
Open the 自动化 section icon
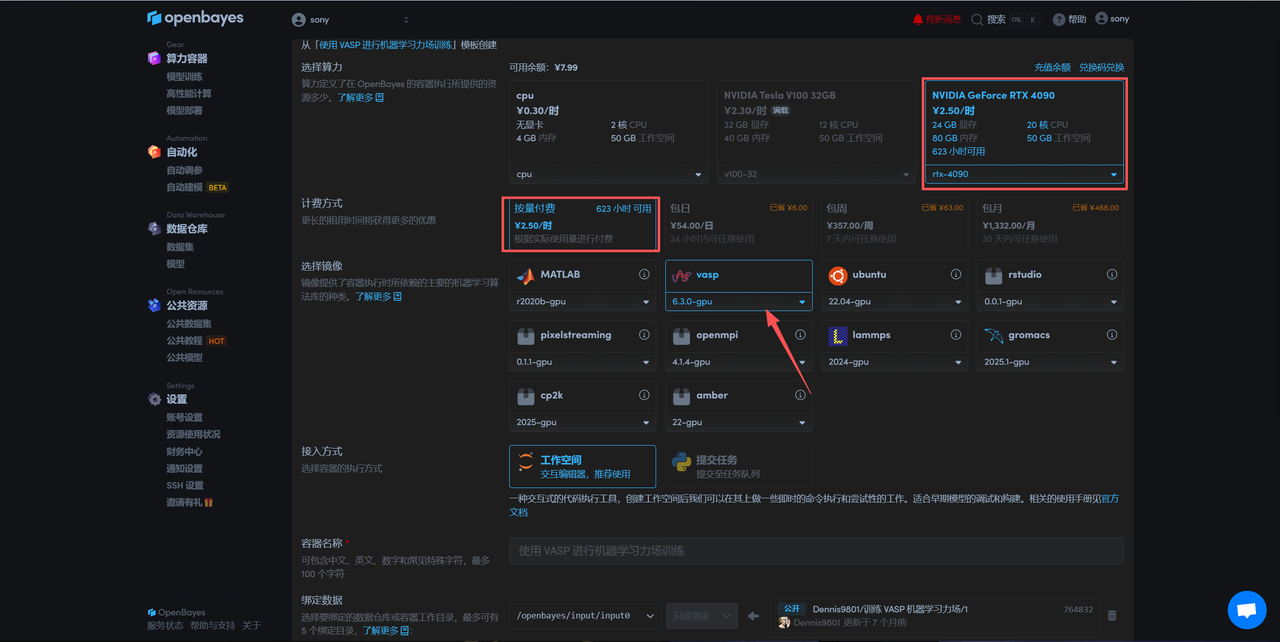154,152
